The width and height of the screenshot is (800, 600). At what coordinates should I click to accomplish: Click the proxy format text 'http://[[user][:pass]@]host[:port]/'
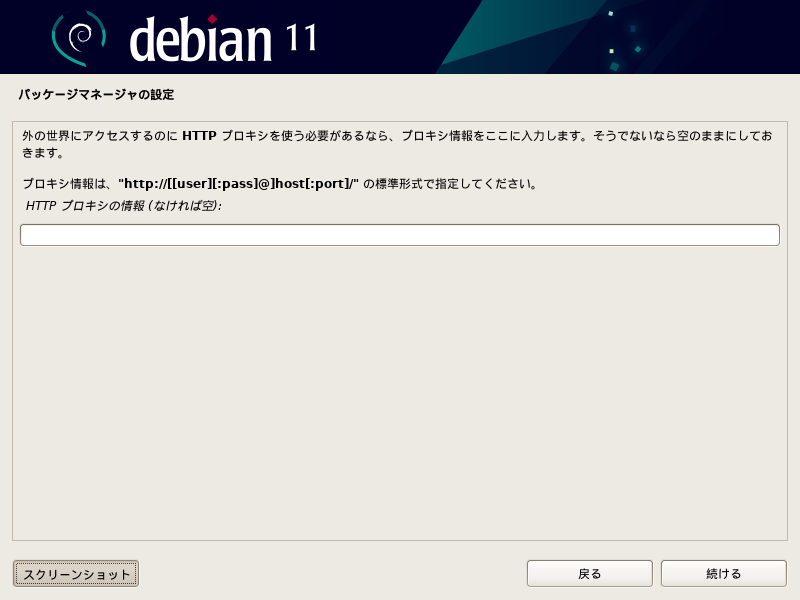click(x=241, y=184)
